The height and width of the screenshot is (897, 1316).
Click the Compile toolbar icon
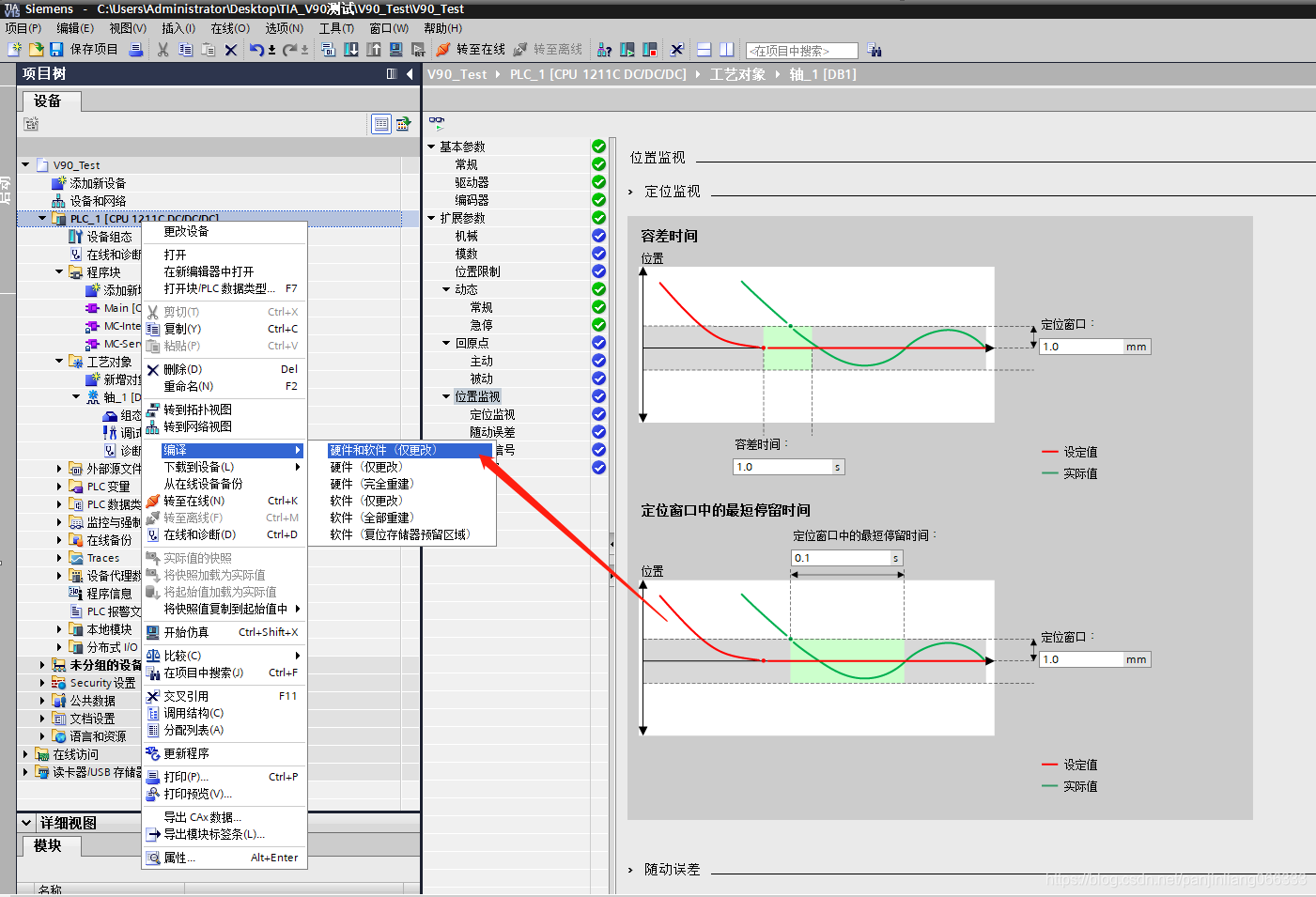[328, 50]
